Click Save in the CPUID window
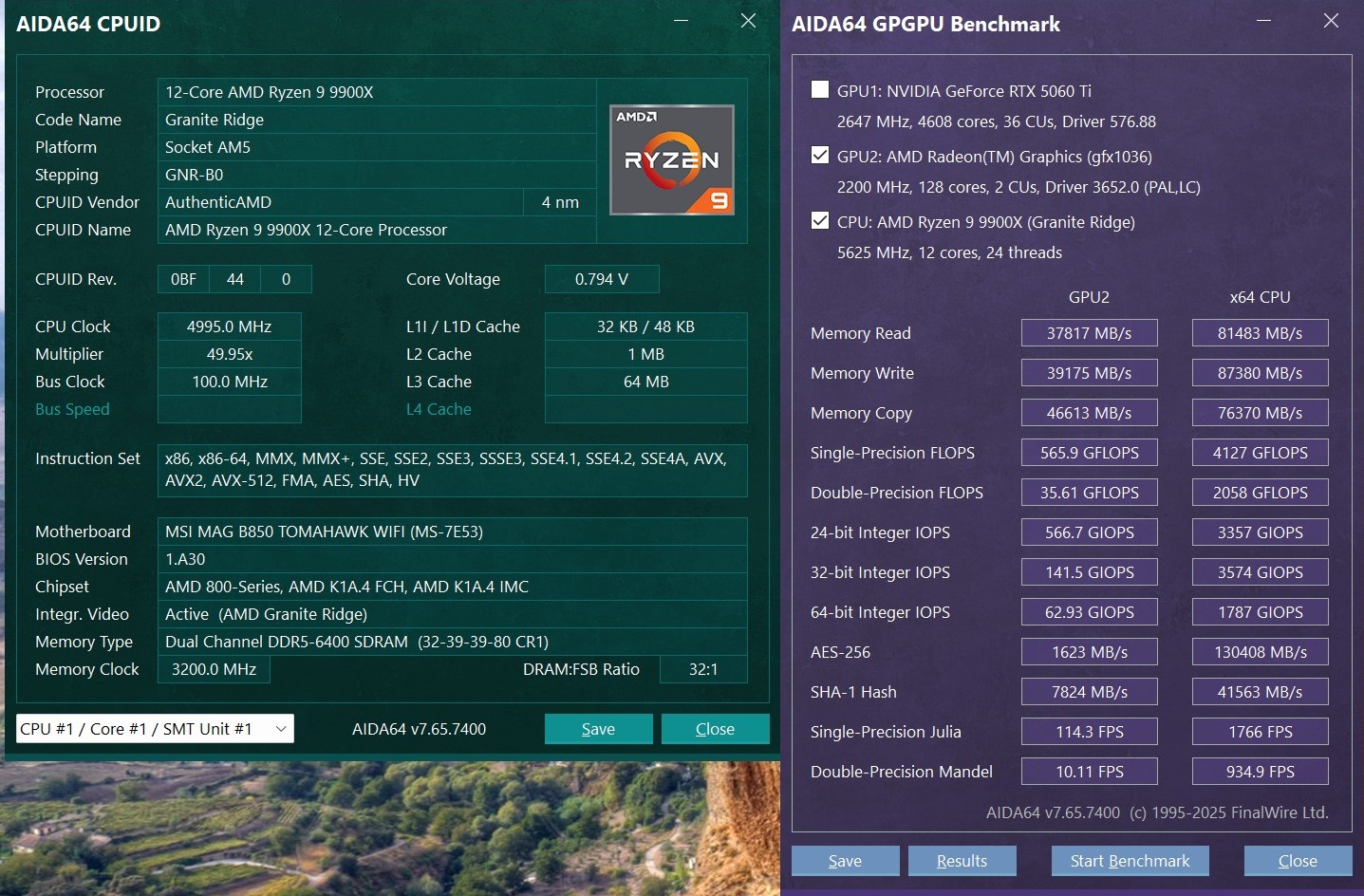 tap(598, 729)
